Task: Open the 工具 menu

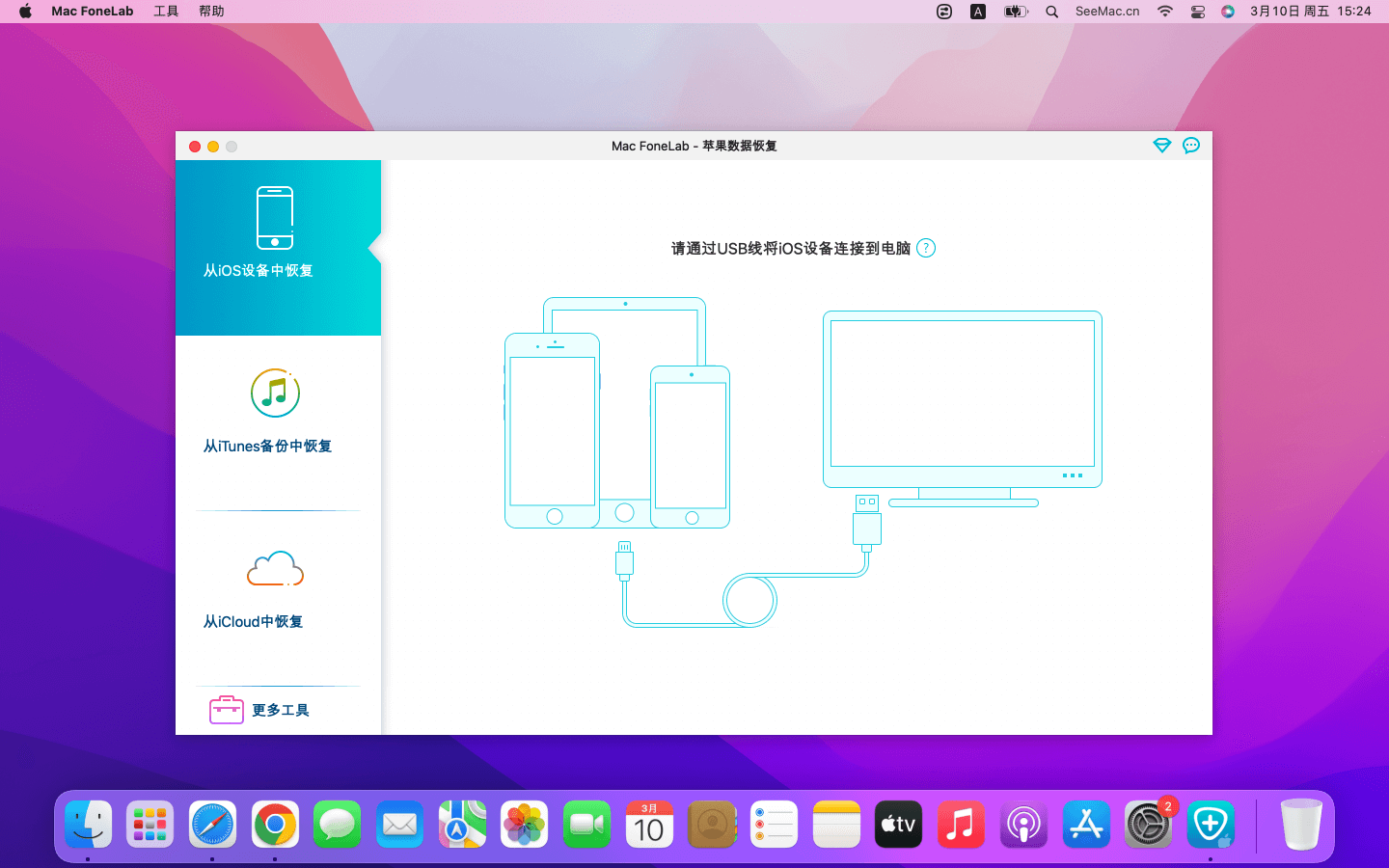Action: [x=166, y=12]
